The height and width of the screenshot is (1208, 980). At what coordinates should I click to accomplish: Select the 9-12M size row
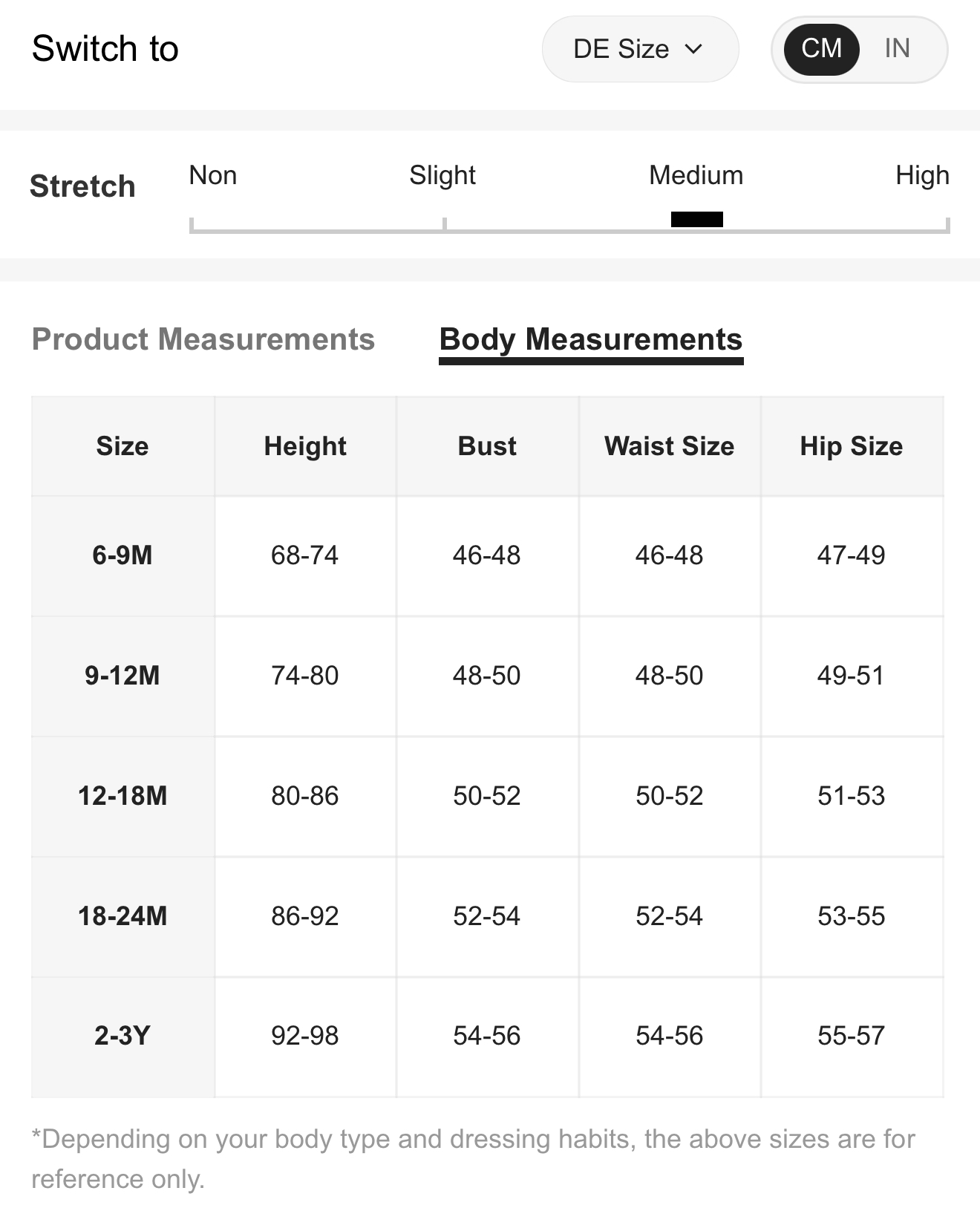click(487, 676)
